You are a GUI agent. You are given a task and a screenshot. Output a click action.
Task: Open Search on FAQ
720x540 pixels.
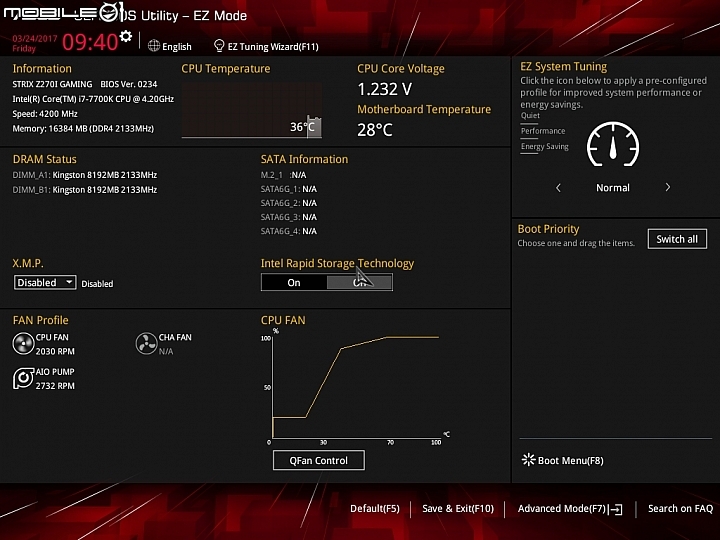point(680,508)
